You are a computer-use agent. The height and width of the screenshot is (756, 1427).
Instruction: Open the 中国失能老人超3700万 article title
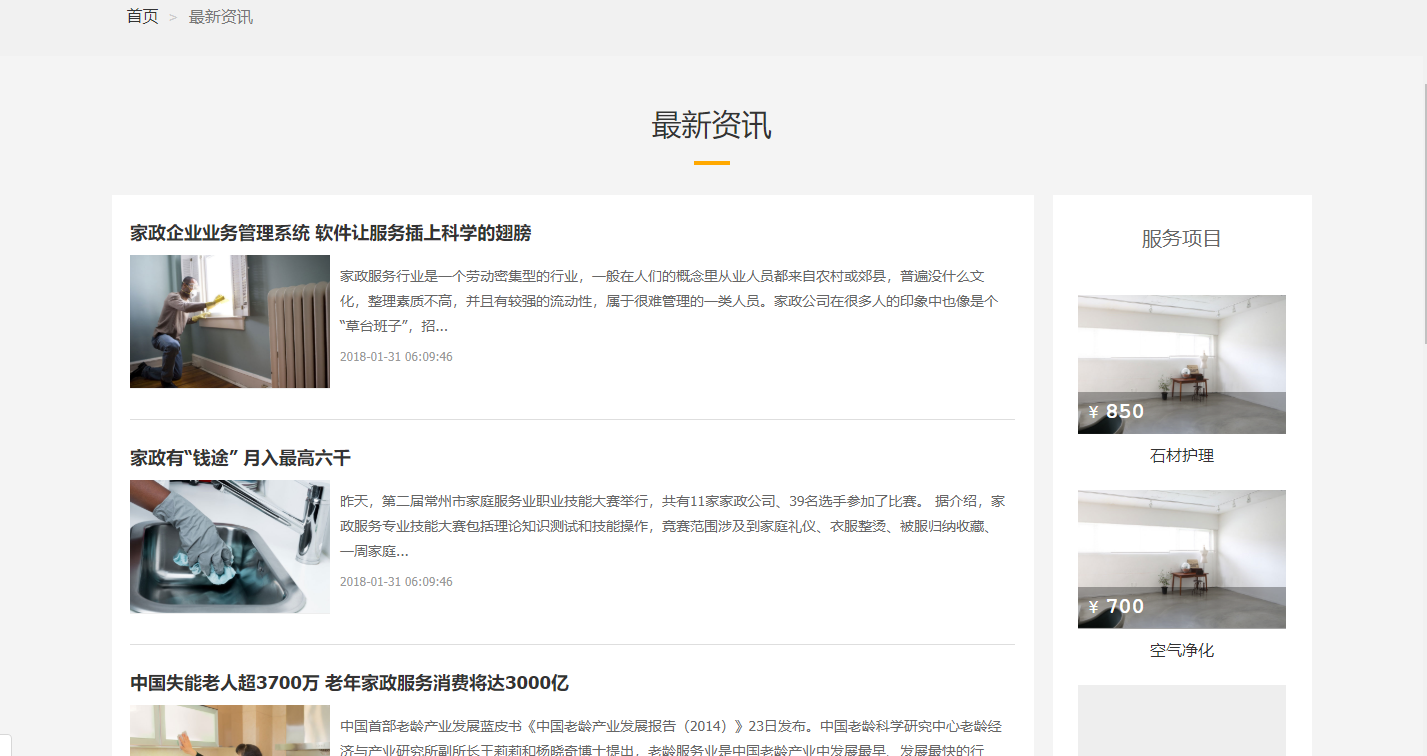point(349,683)
